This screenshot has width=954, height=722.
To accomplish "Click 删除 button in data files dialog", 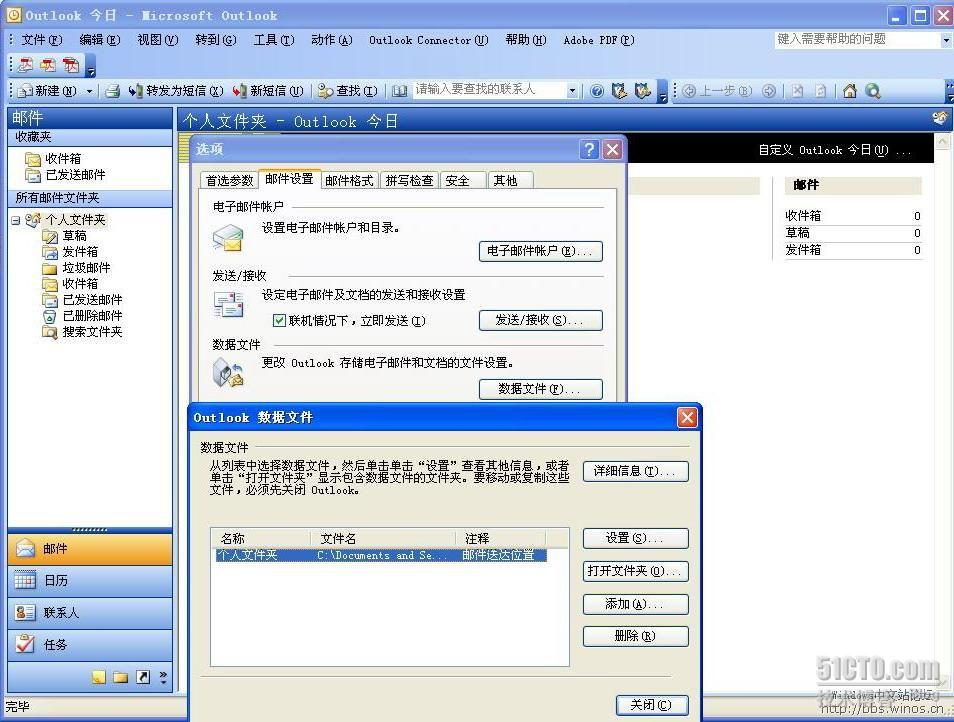I will click(636, 636).
